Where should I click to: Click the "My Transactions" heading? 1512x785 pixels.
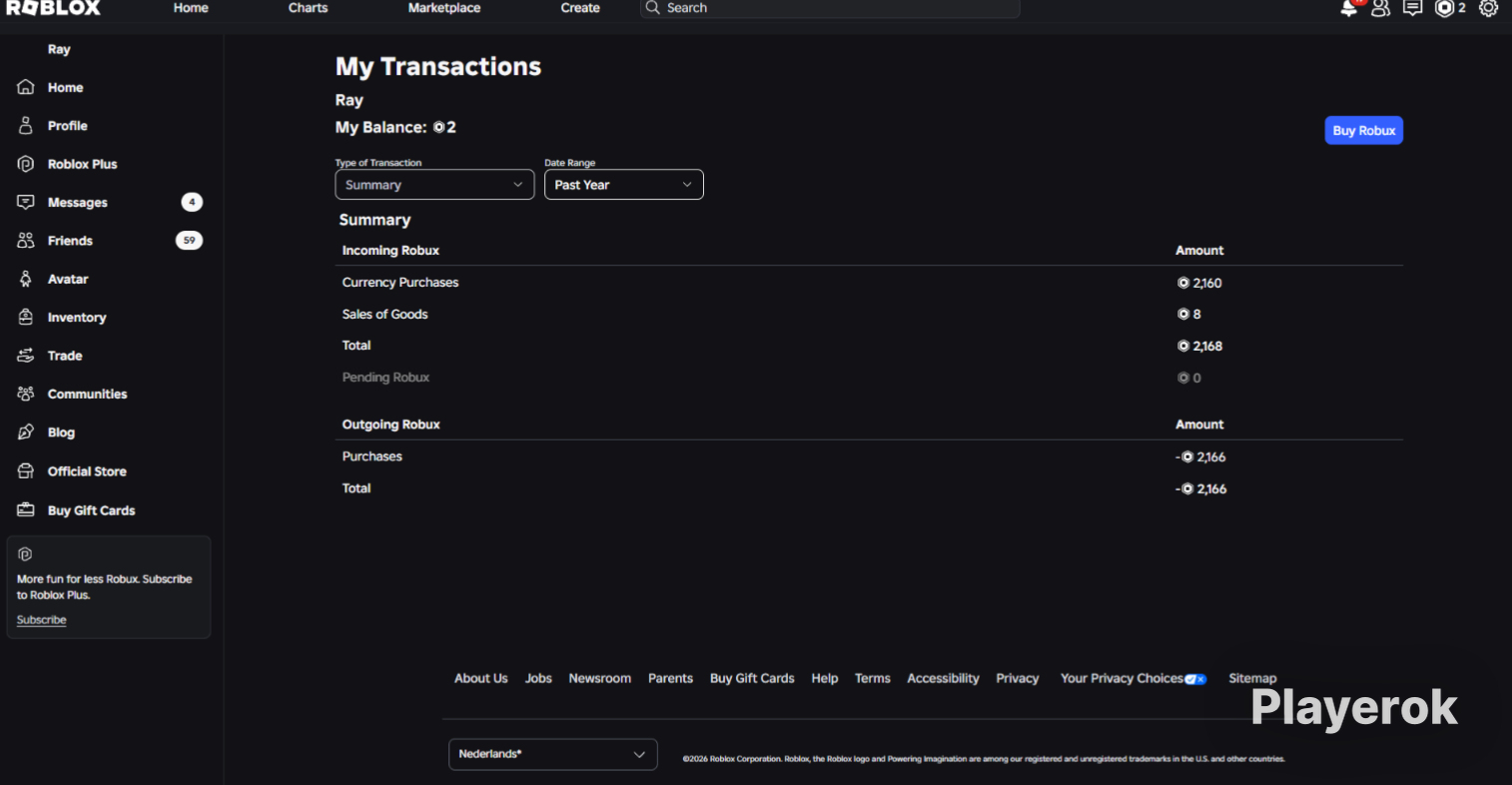[438, 67]
